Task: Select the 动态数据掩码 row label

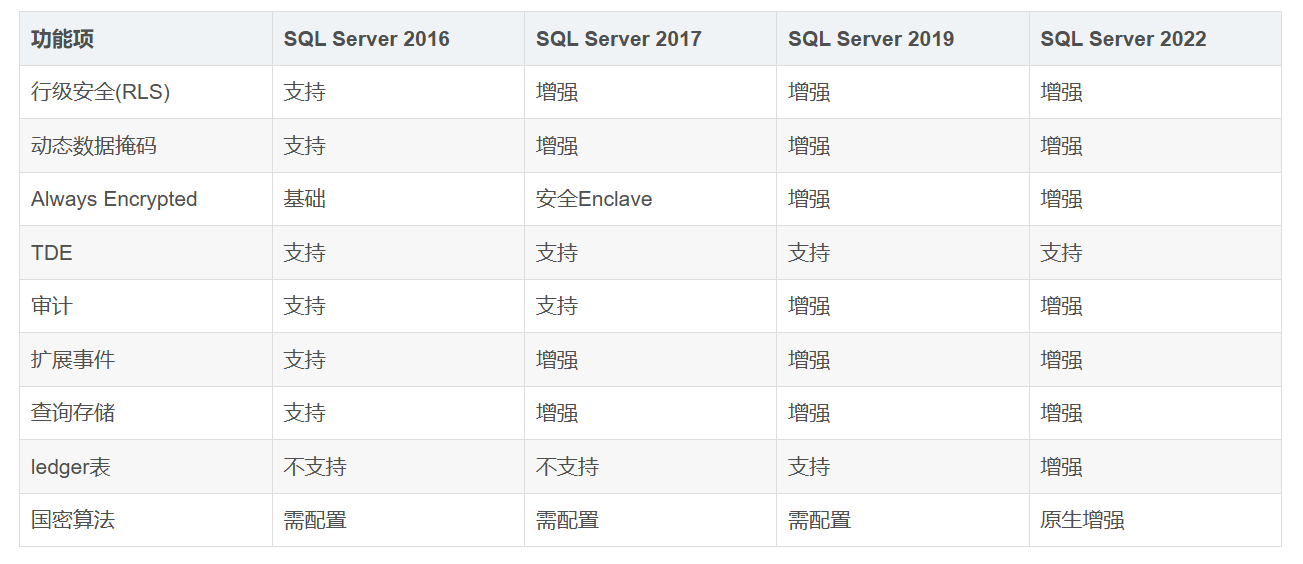Action: pos(94,146)
